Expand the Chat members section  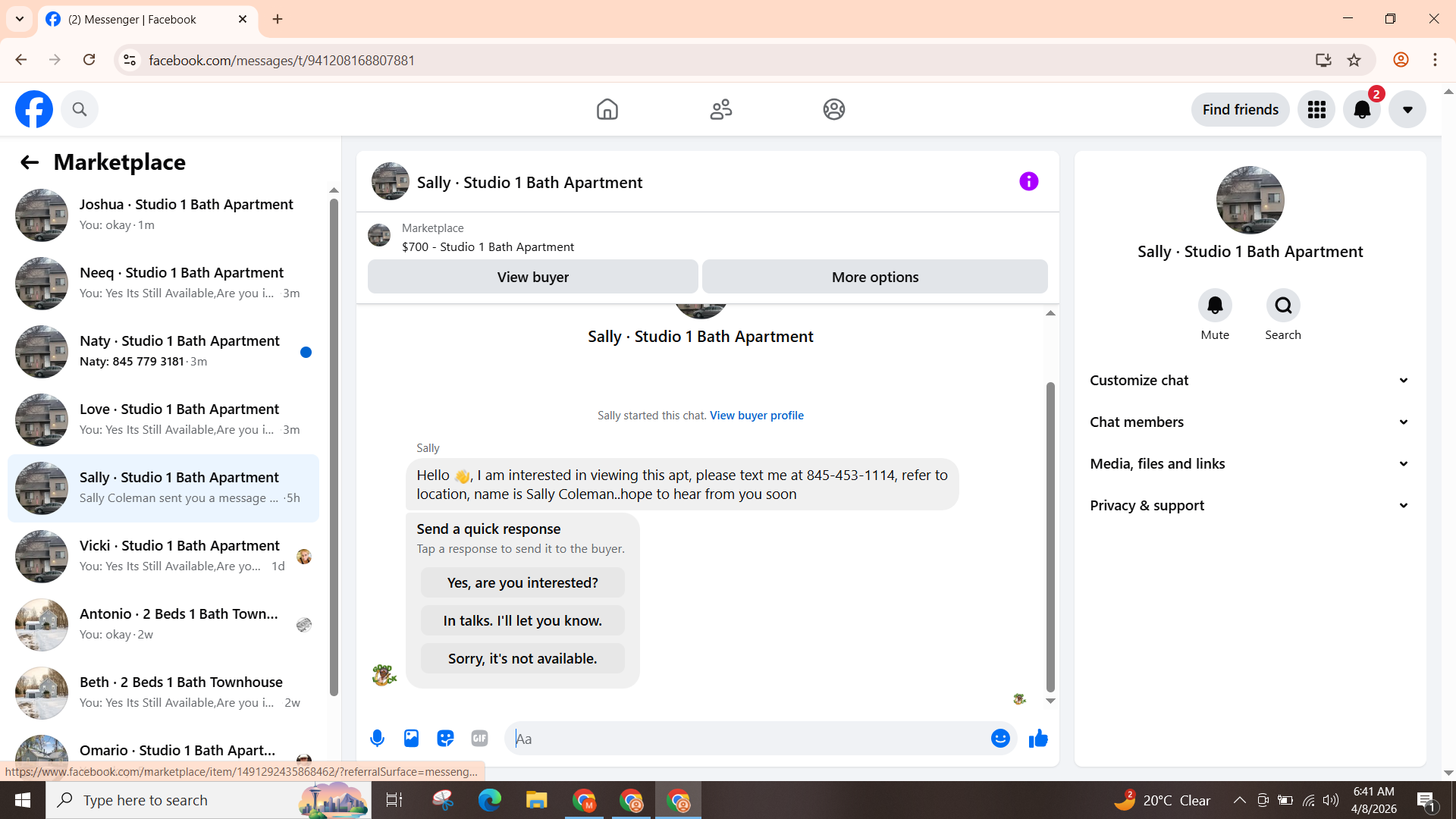1250,422
